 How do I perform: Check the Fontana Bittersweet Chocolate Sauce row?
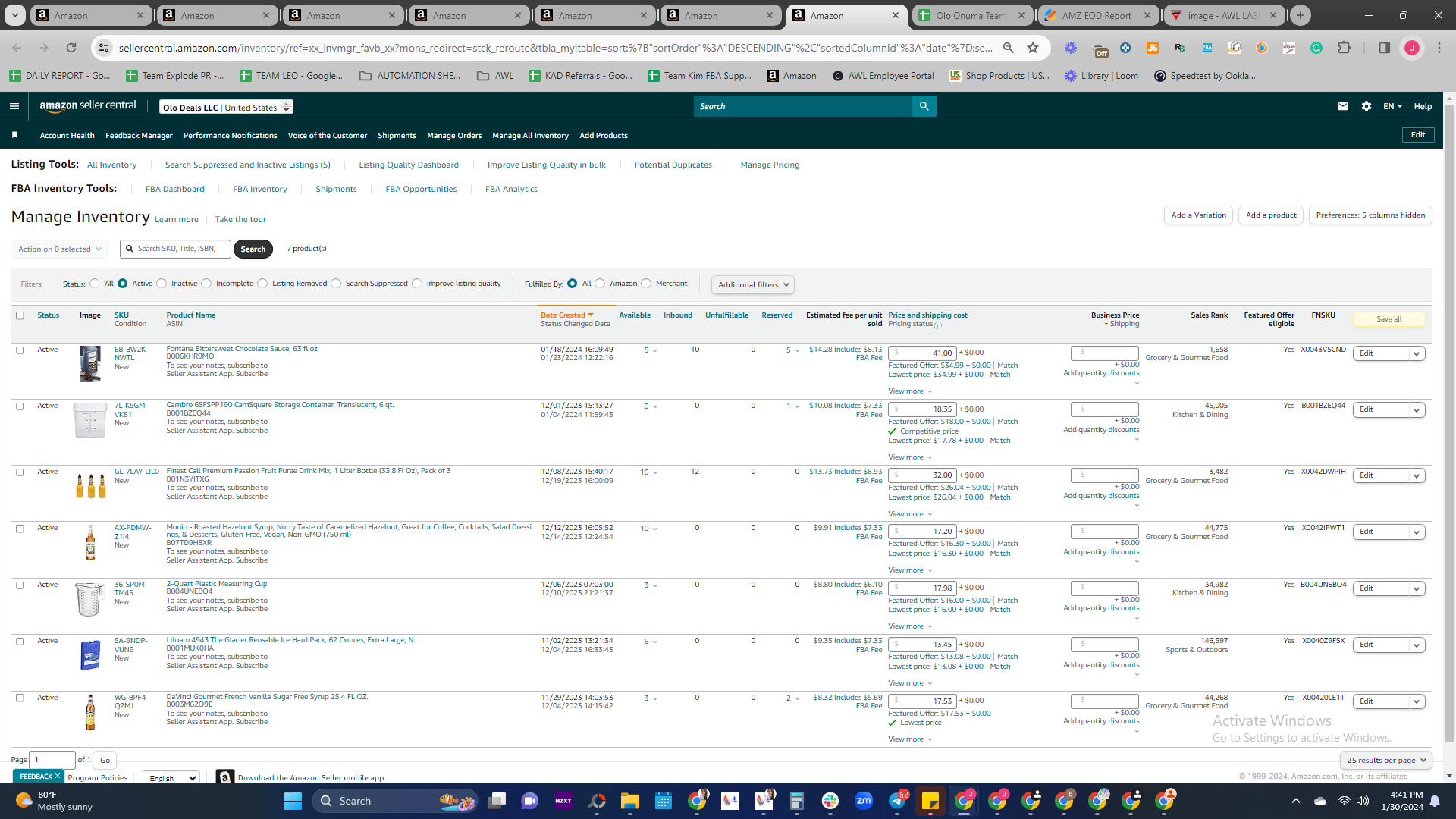tap(20, 350)
